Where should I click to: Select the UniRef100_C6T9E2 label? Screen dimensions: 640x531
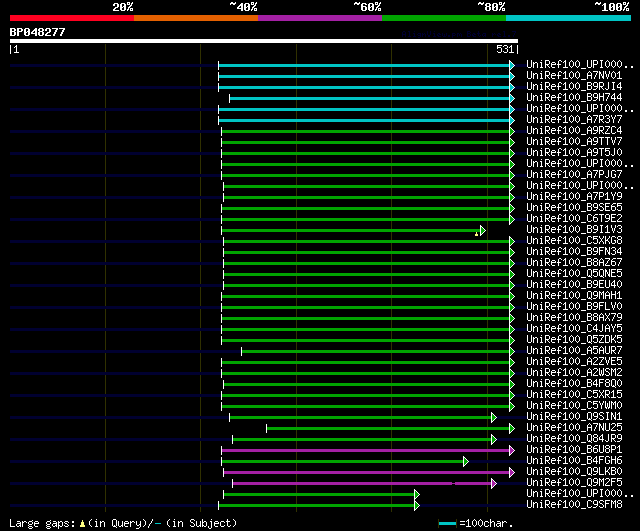point(574,219)
